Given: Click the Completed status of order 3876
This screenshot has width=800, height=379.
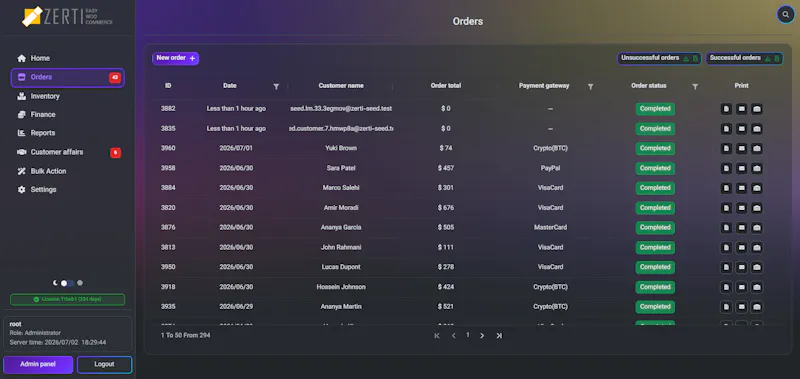Looking at the screenshot, I should point(655,228).
